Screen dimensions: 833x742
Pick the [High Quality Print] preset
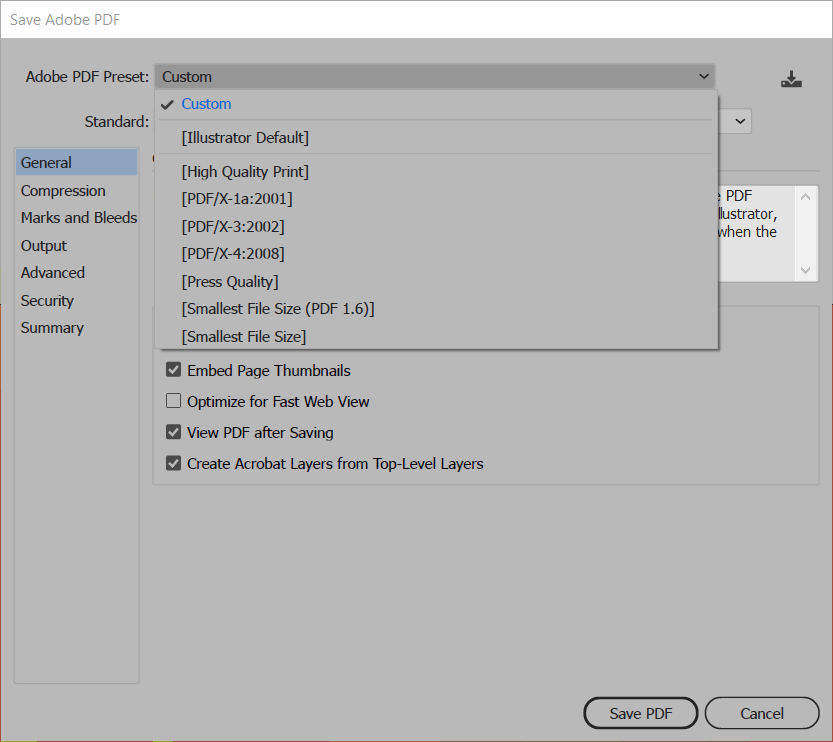436,172
